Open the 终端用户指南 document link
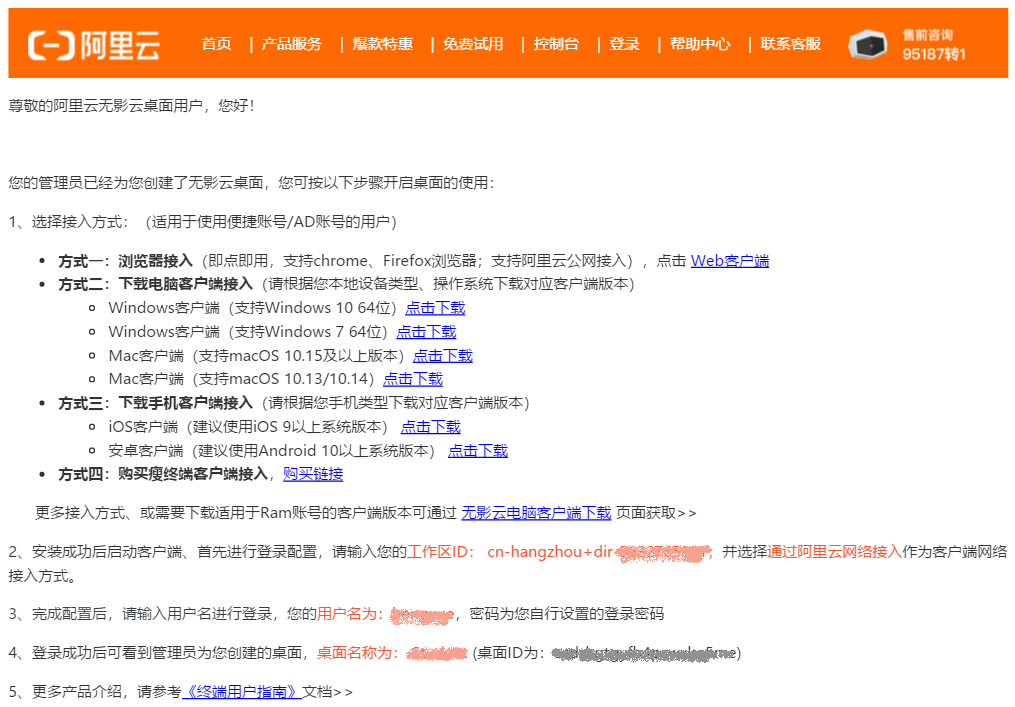Screen dimensions: 1015x707 click(242, 692)
